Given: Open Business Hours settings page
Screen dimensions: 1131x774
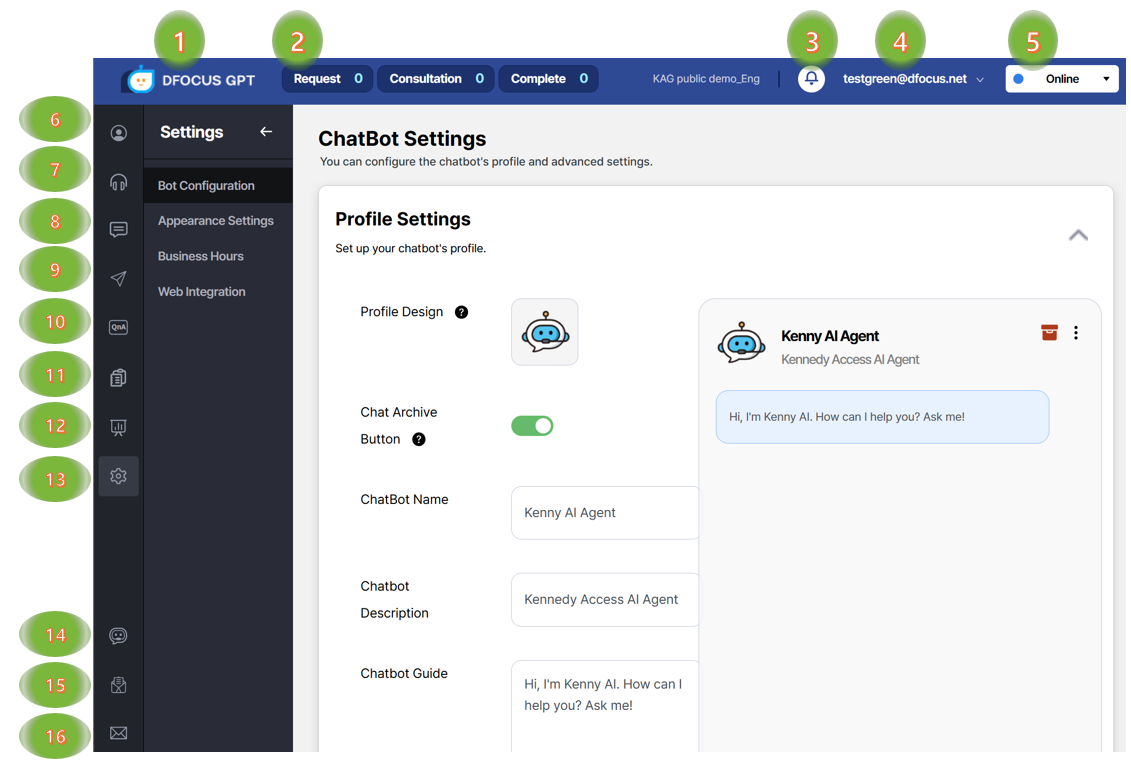Looking at the screenshot, I should (x=200, y=256).
